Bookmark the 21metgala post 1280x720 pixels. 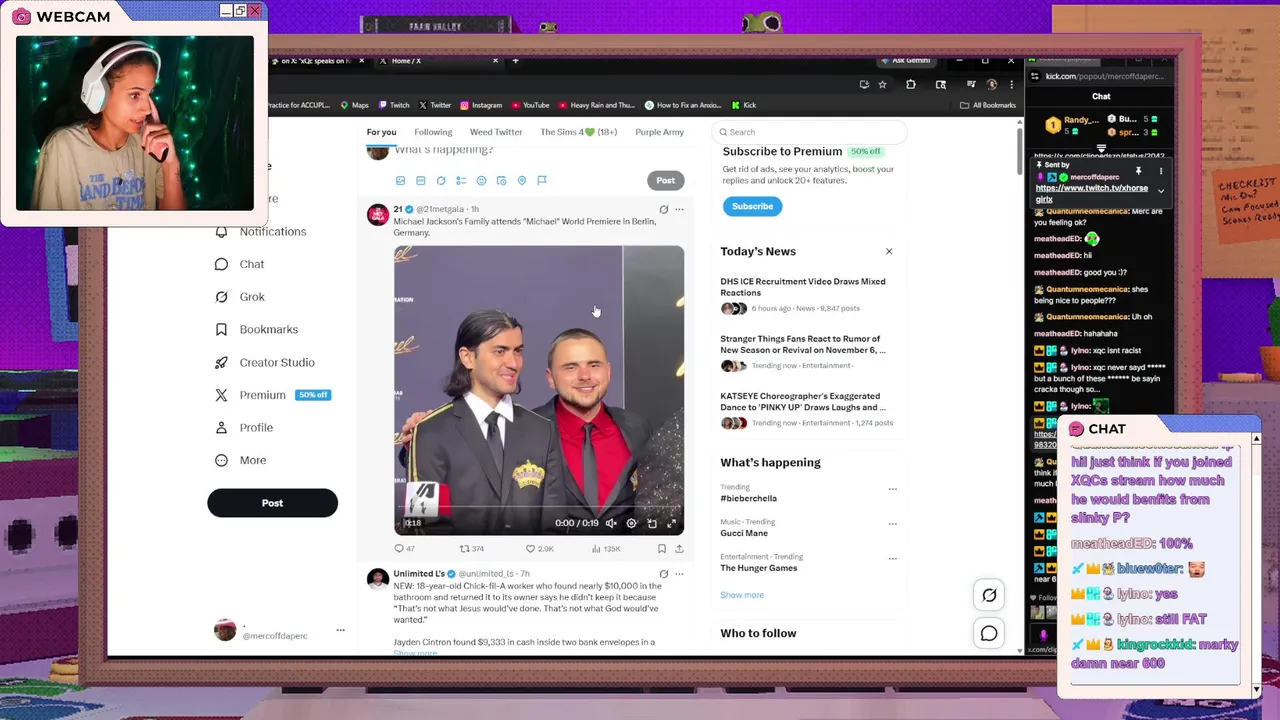coord(661,548)
